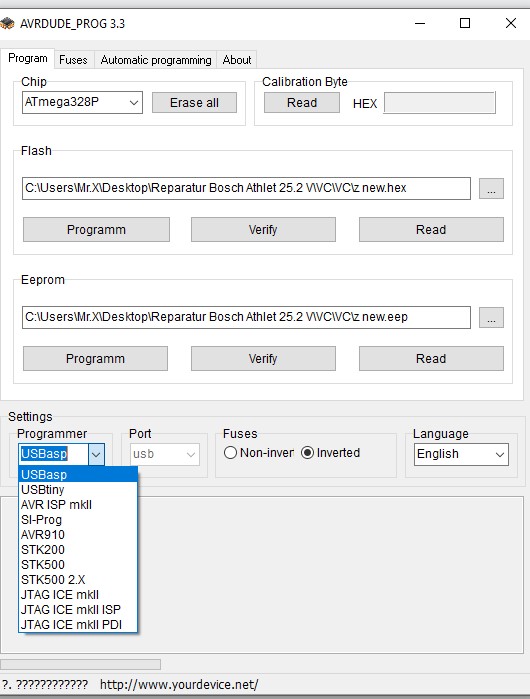Click the Erase all button
530x699 pixels.
194,103
